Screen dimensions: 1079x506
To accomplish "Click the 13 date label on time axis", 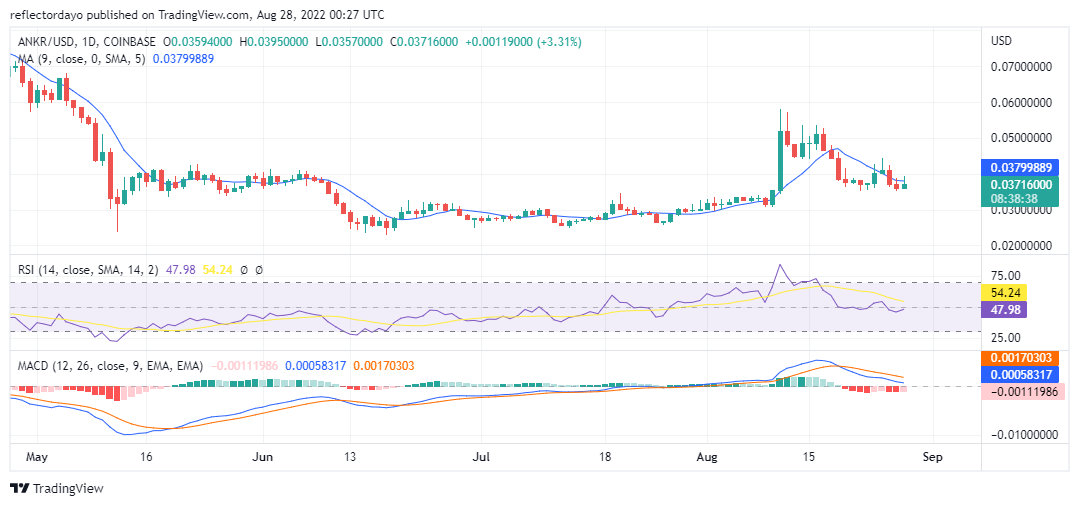I will [351, 456].
